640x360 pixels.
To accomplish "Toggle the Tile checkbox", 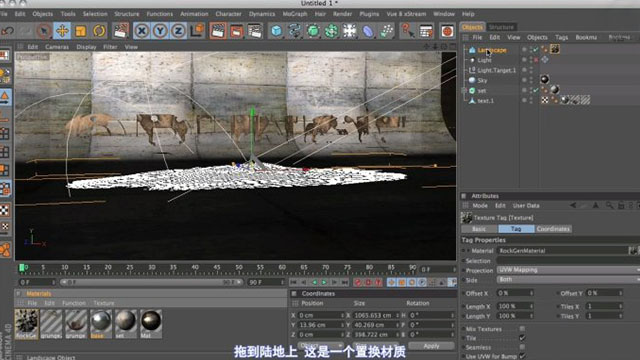I will pos(522,338).
